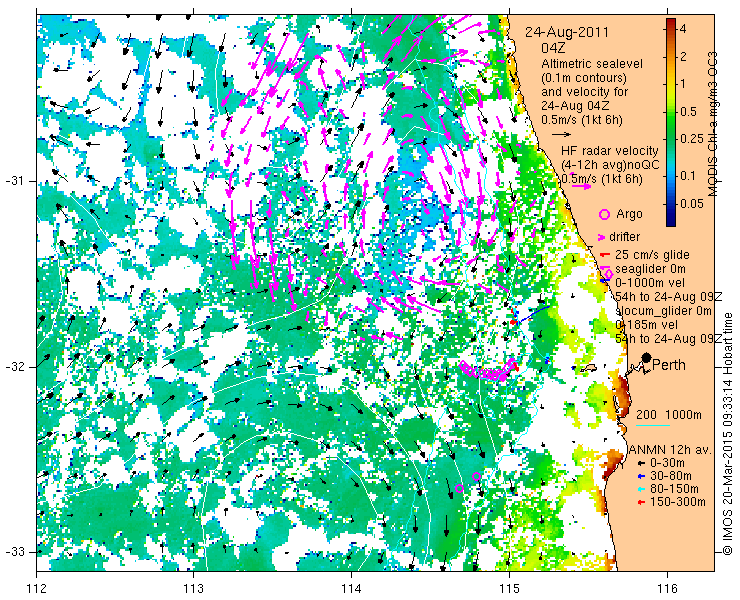Click the latitude label '-31'

point(14,181)
